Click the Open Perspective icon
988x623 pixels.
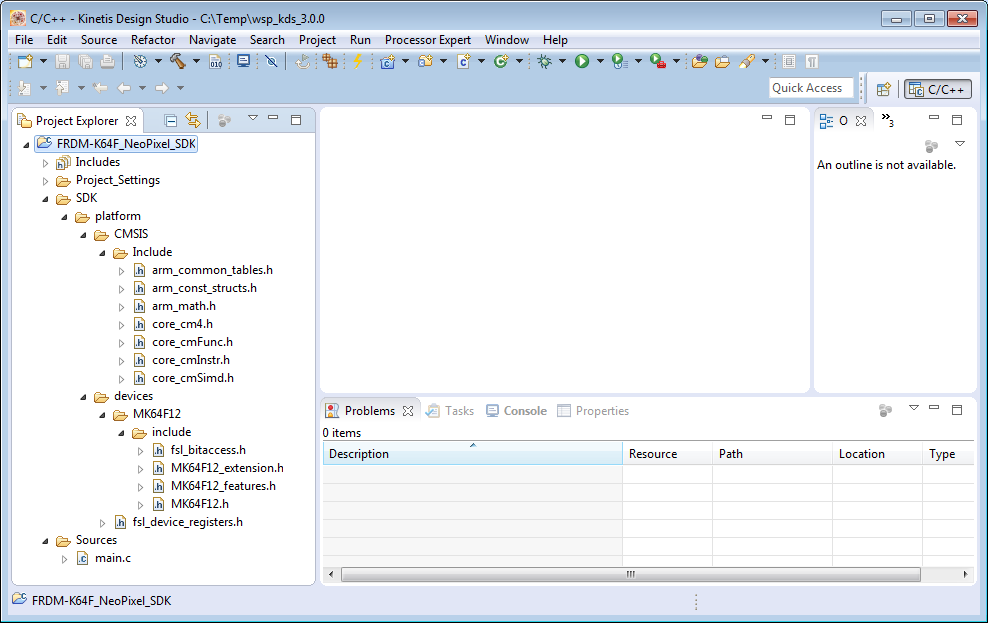(x=883, y=89)
